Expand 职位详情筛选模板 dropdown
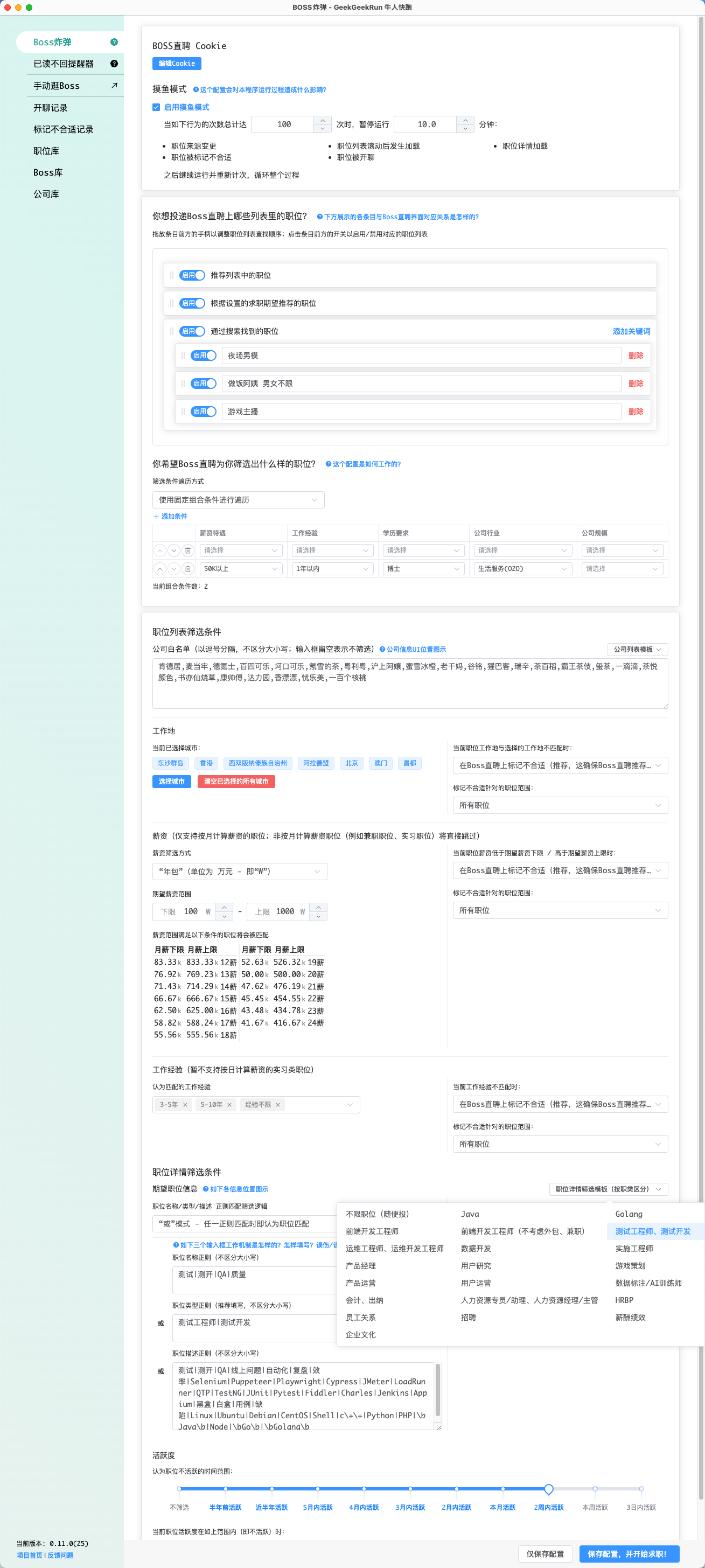 pos(608,1189)
